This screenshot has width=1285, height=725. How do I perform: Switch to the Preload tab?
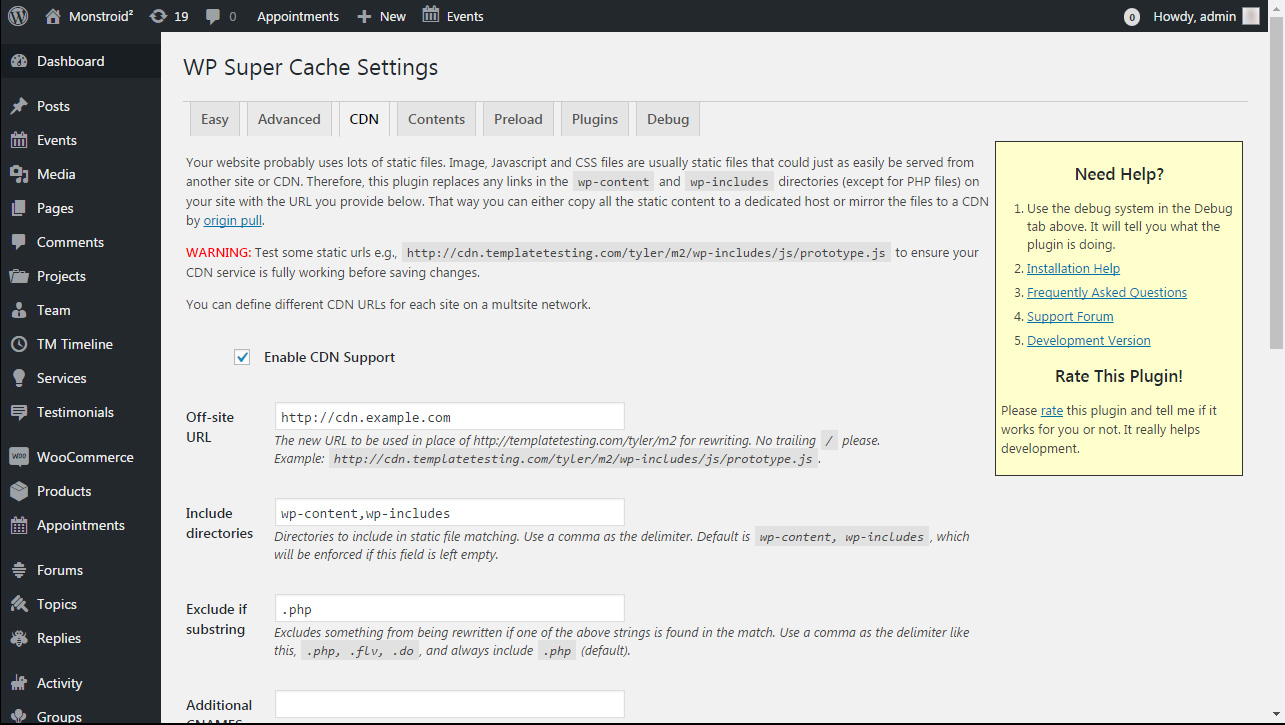(518, 119)
